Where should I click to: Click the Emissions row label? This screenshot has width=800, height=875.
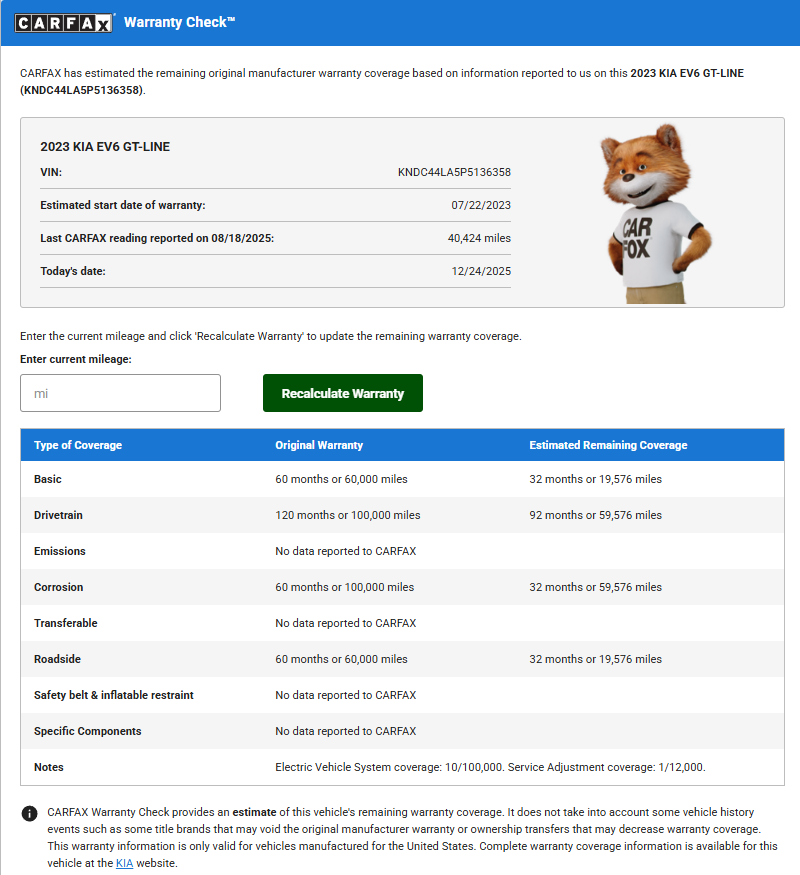tap(60, 551)
